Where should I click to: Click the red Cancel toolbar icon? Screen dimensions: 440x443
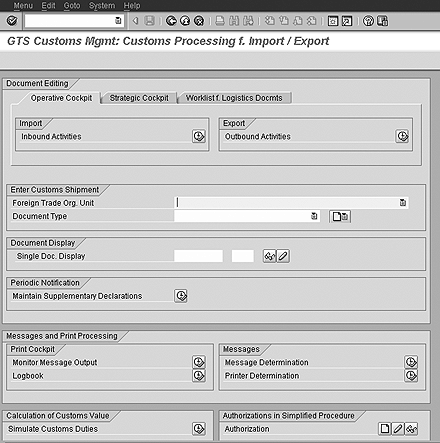pos(199,21)
